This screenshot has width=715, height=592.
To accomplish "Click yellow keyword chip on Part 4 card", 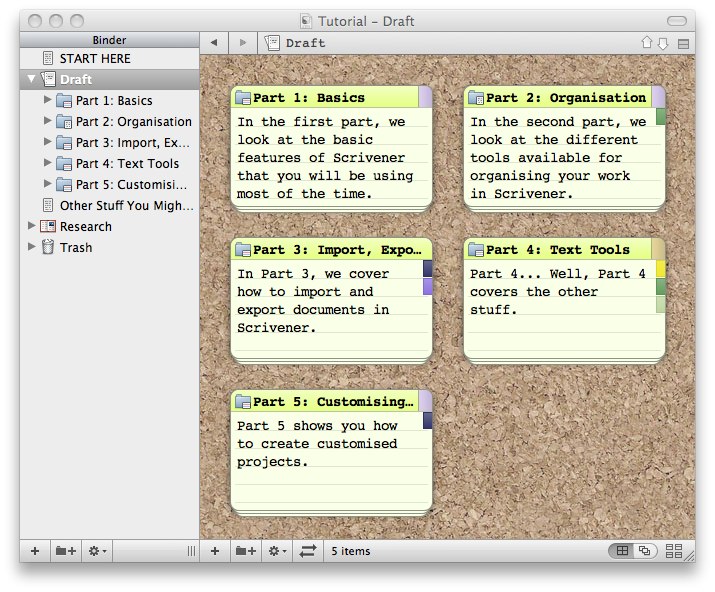I will coord(660,269).
